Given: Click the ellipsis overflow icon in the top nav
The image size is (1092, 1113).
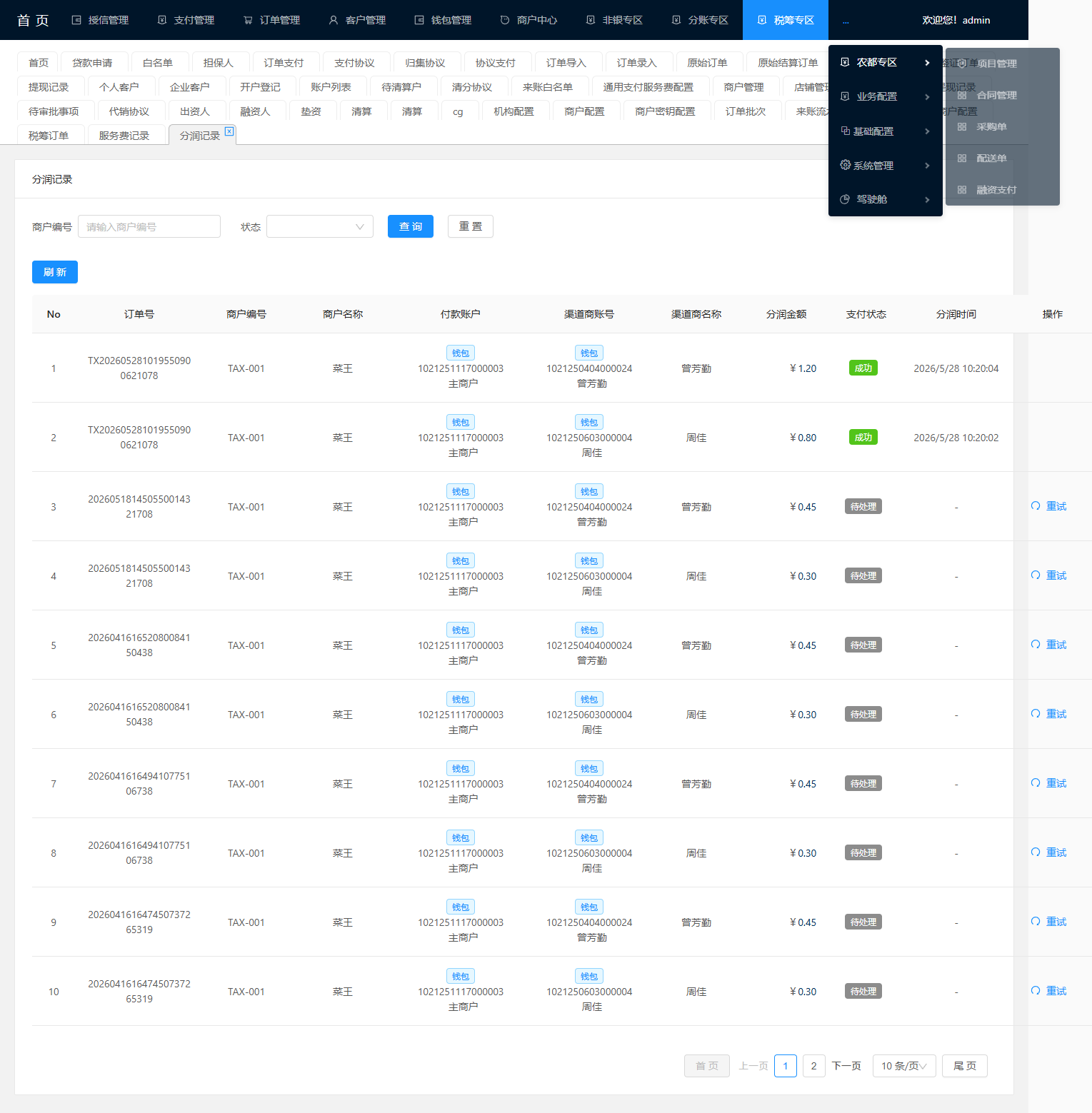Looking at the screenshot, I should click(x=846, y=21).
